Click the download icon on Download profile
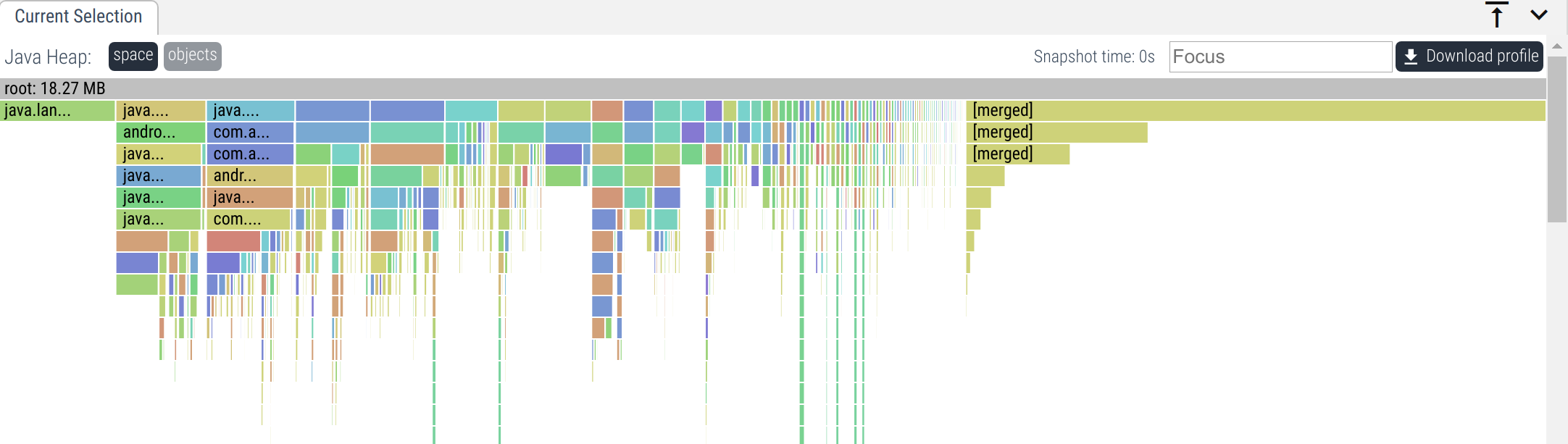 point(1411,56)
